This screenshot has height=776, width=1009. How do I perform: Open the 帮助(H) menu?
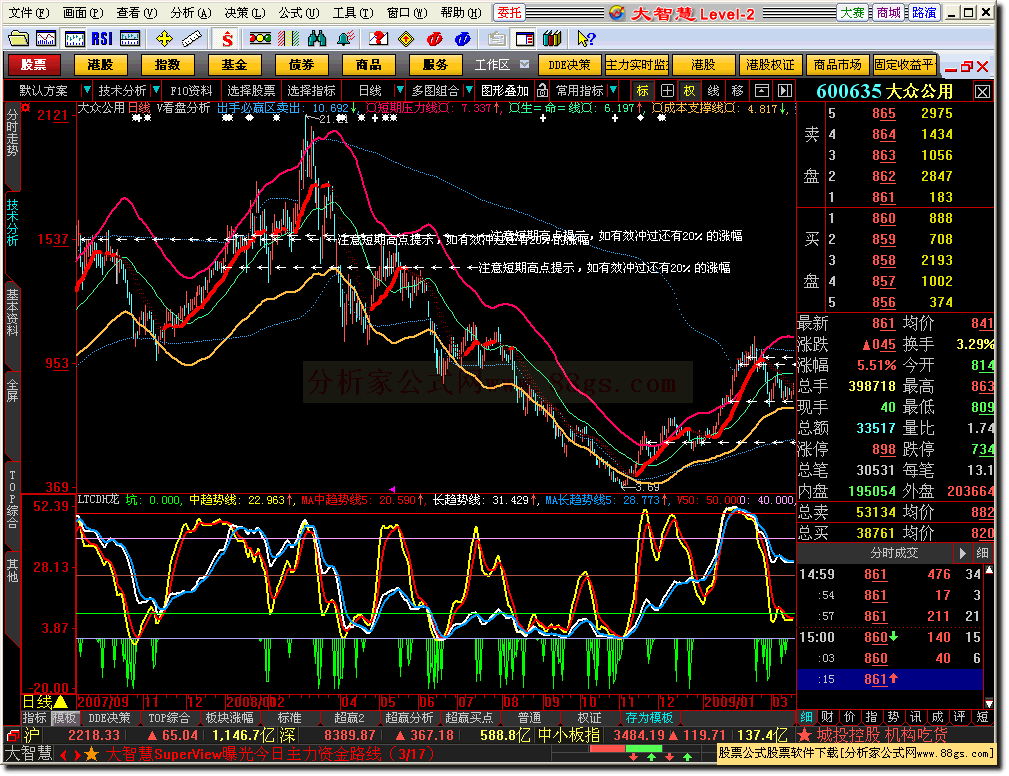tap(461, 13)
